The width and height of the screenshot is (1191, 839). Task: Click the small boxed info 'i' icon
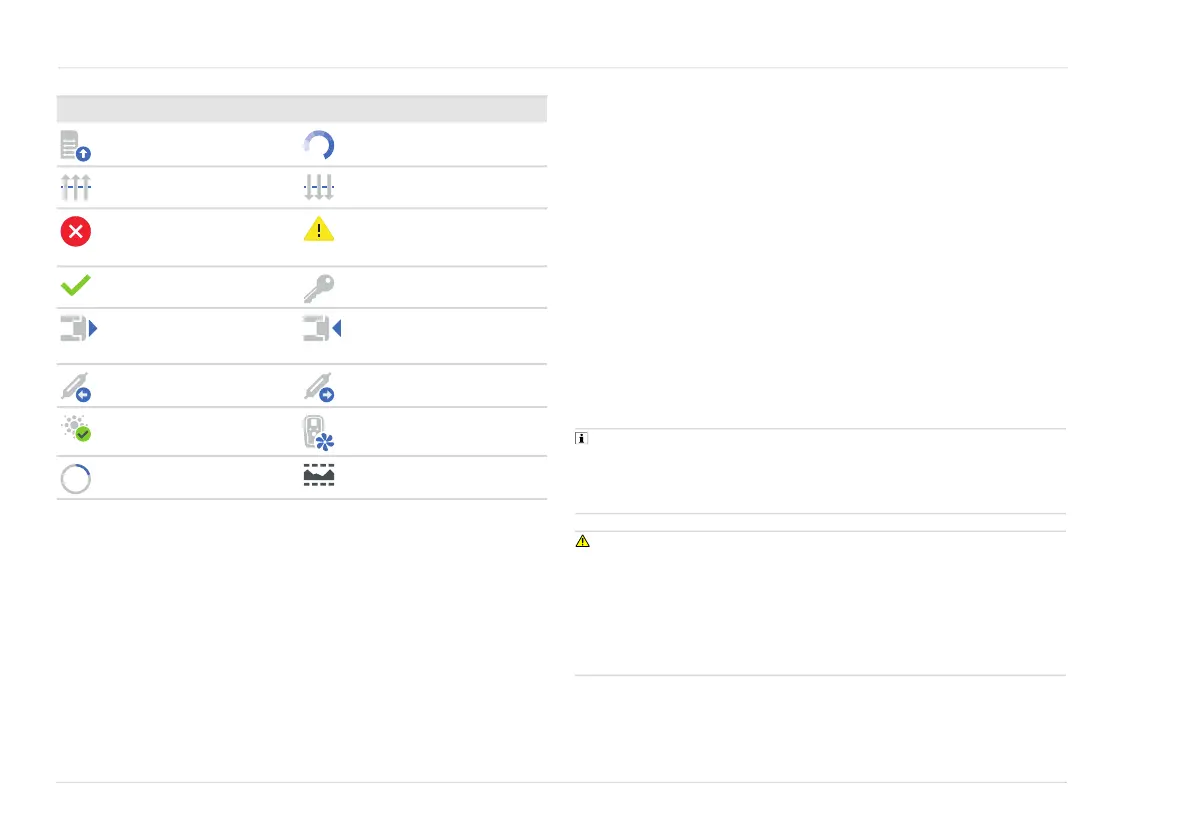coord(582,439)
